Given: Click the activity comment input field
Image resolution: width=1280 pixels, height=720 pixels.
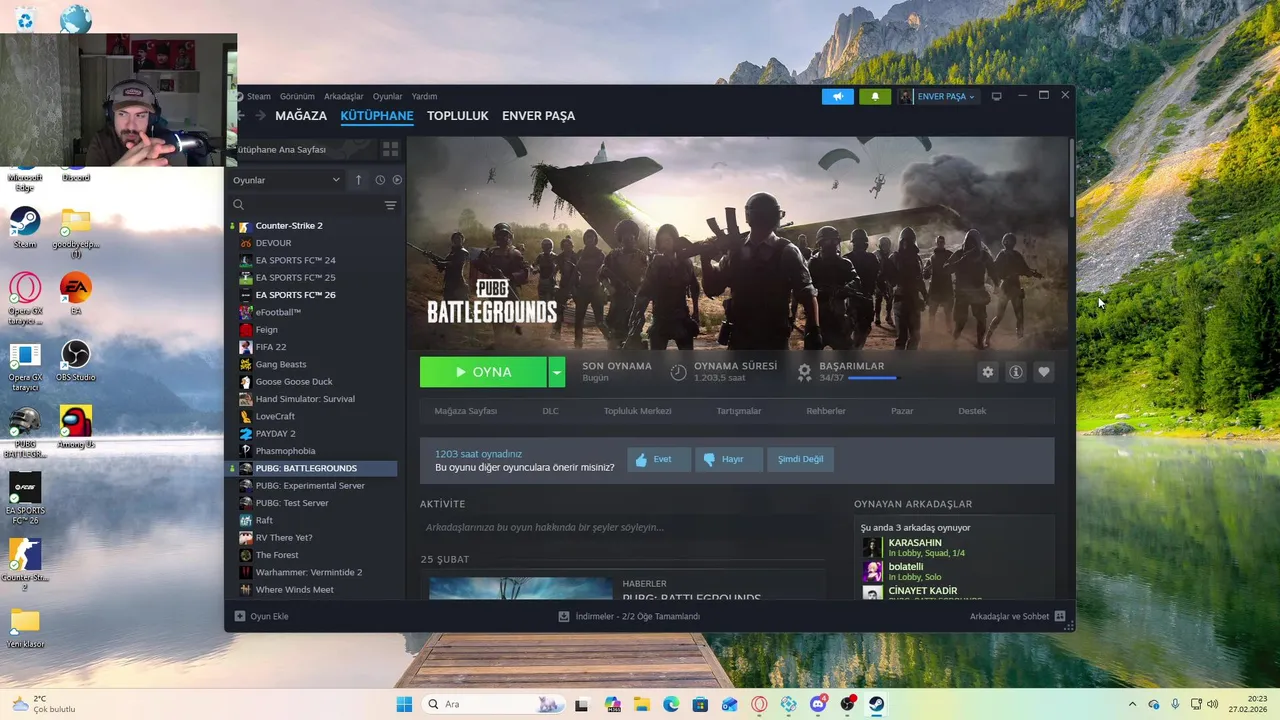Looking at the screenshot, I should pyautogui.click(x=622, y=527).
